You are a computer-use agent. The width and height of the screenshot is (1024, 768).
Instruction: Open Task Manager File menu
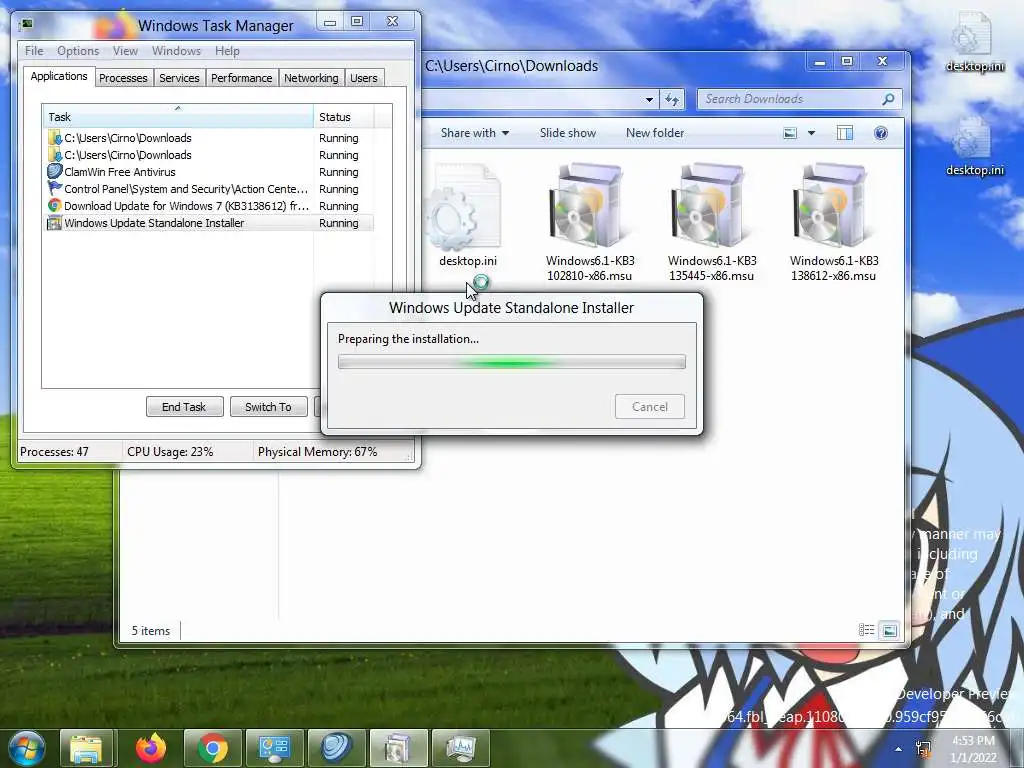(34, 51)
